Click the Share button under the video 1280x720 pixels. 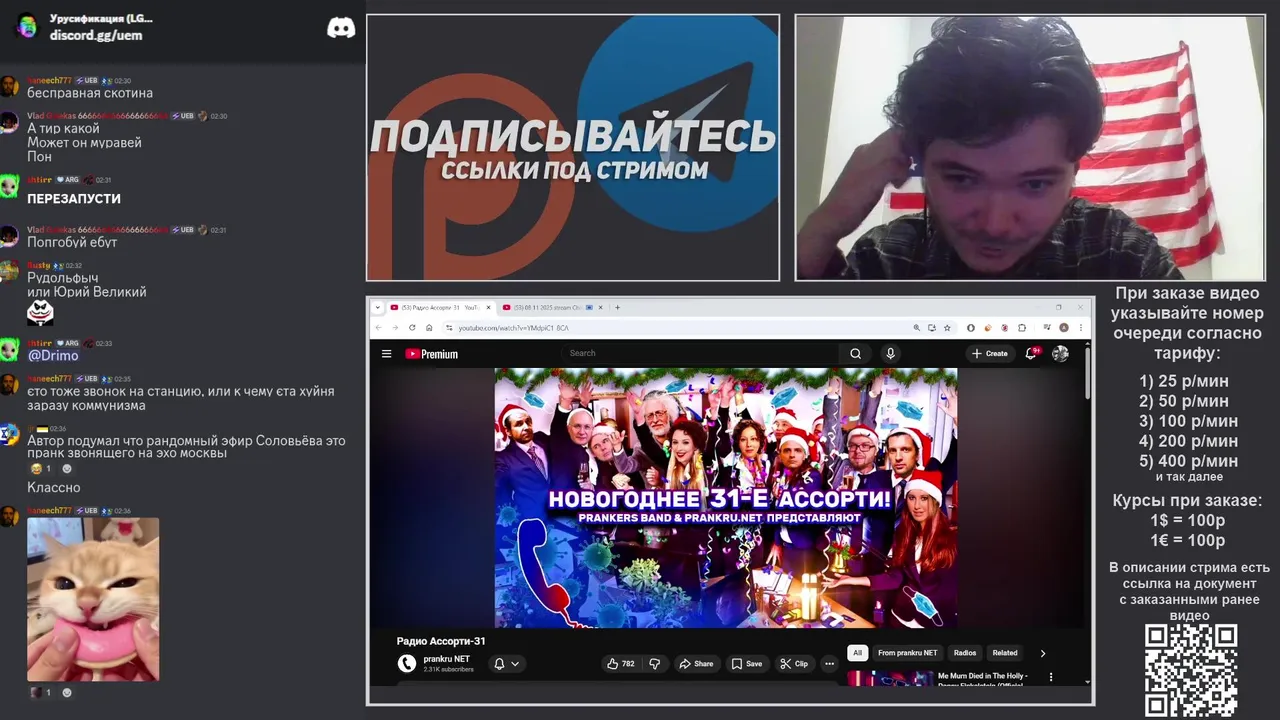pyautogui.click(x=696, y=663)
